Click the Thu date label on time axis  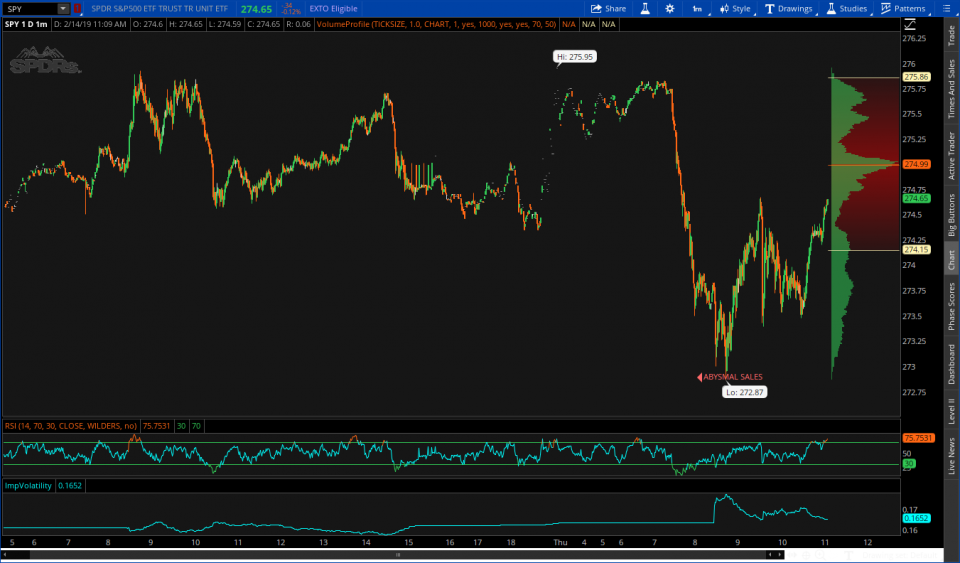pos(560,542)
